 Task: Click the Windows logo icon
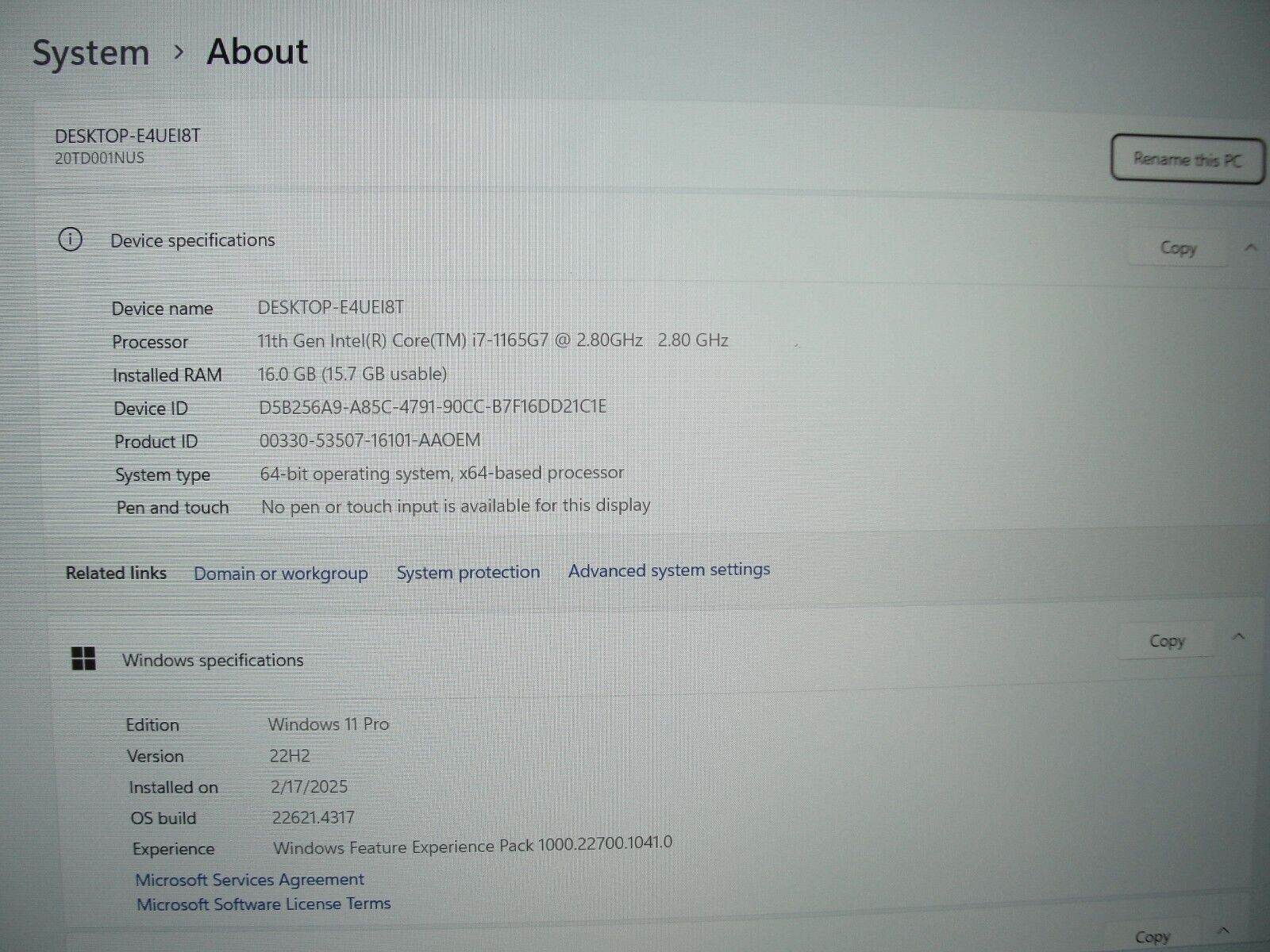click(x=83, y=658)
